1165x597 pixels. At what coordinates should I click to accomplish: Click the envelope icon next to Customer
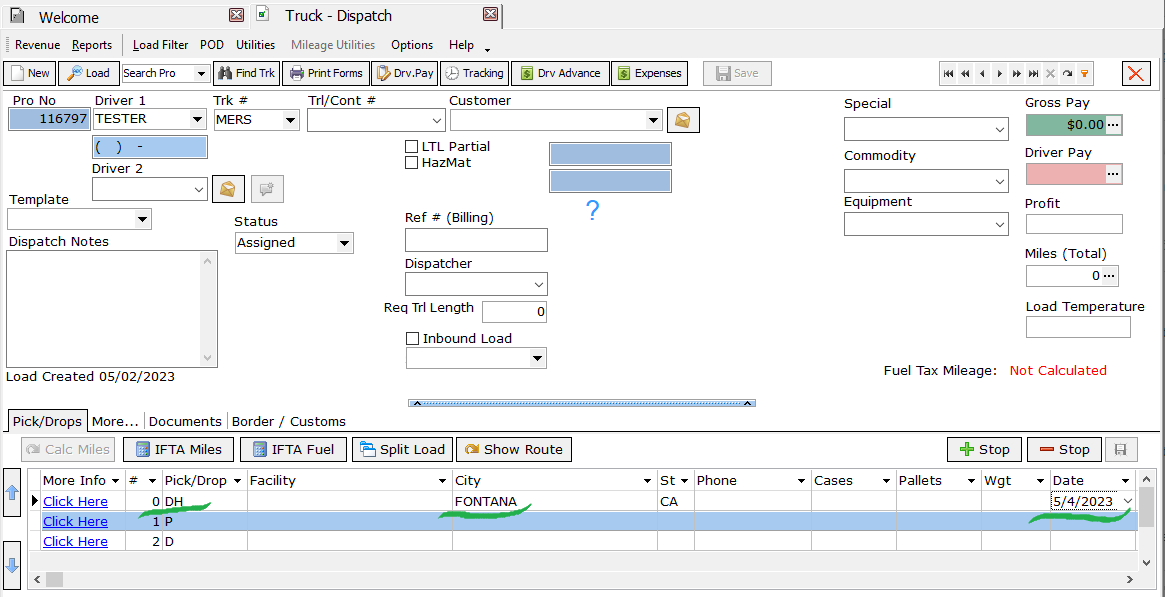pyautogui.click(x=683, y=120)
